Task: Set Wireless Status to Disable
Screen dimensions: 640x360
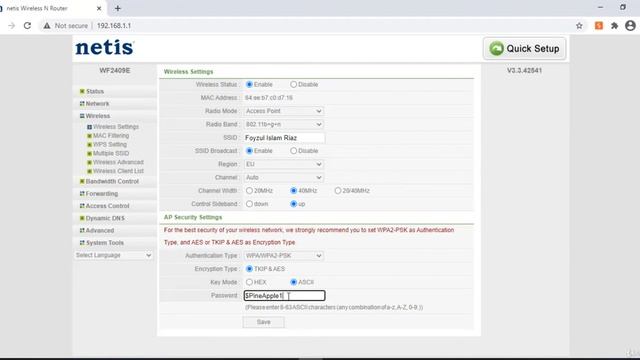Action: 293,84
